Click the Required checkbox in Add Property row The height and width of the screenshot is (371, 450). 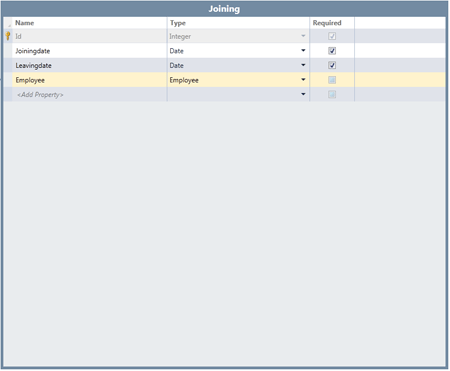pos(332,95)
